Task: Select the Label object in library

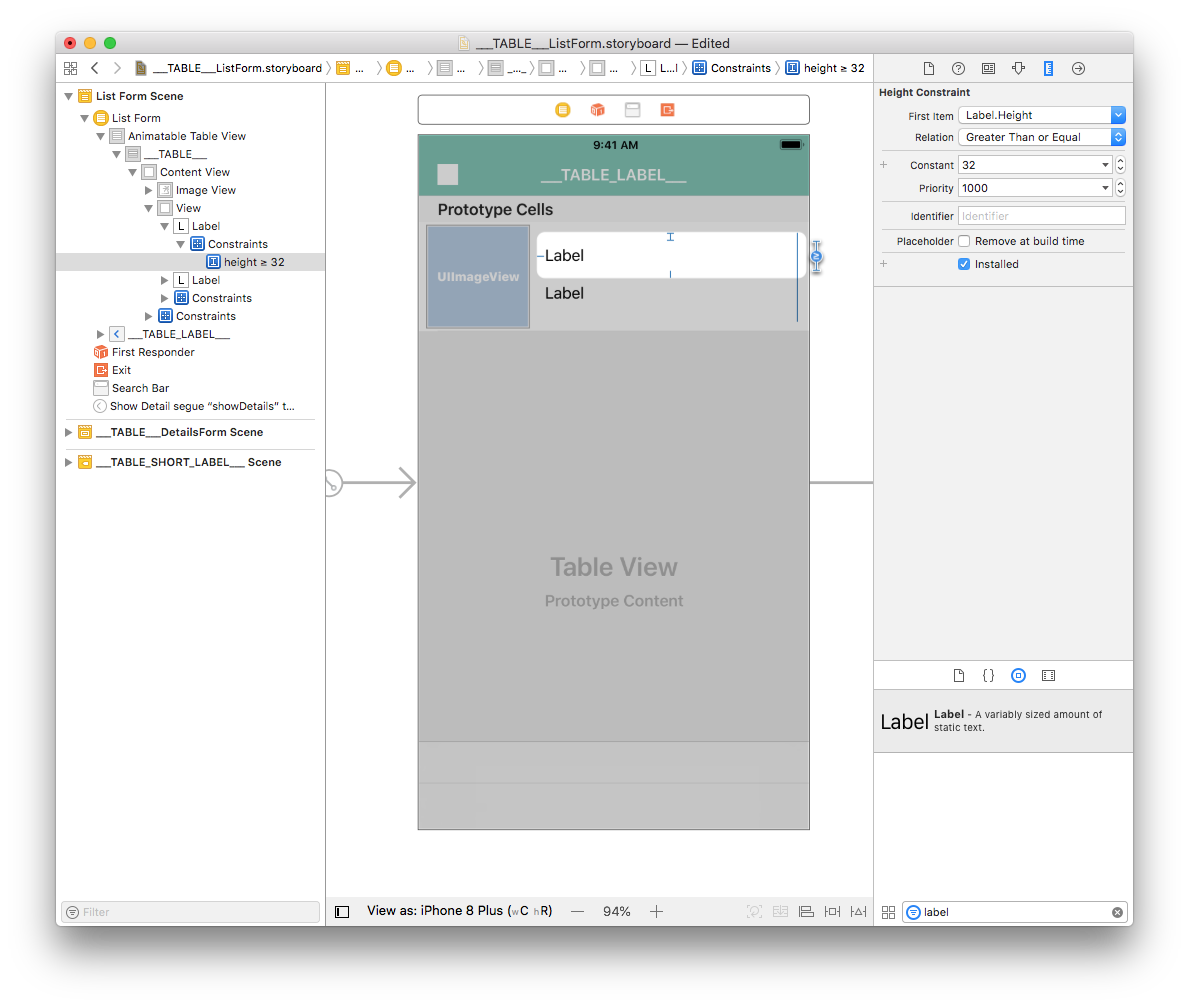Action: point(1003,721)
